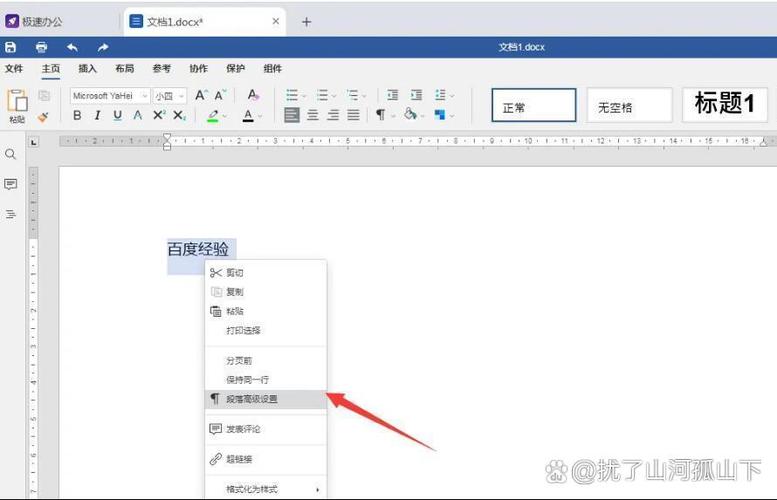Open the font color dropdown arrow

(260, 116)
